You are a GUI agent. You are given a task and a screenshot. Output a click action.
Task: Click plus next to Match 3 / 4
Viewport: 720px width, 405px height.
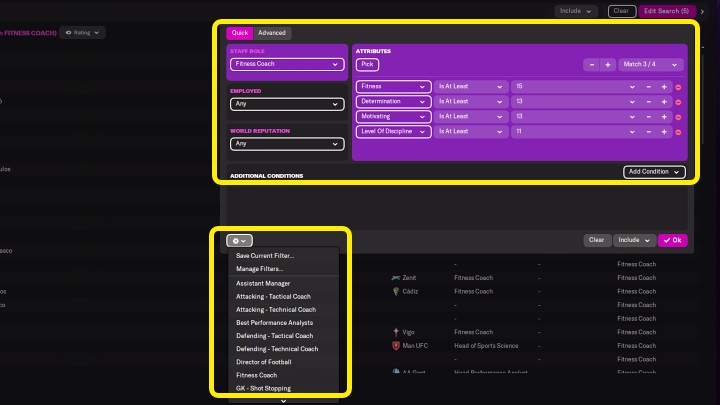click(x=607, y=64)
